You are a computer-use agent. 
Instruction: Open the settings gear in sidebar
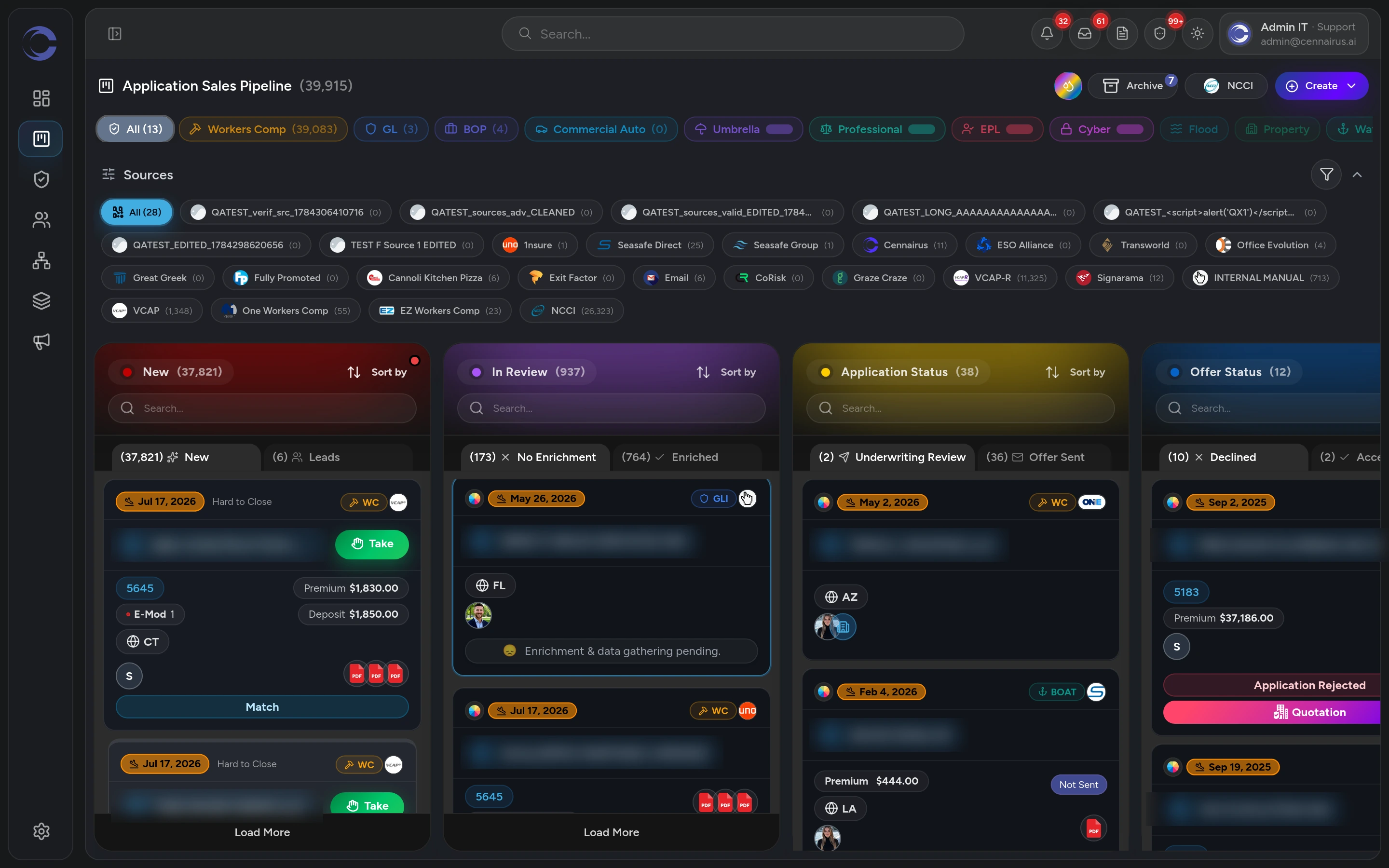(x=41, y=831)
